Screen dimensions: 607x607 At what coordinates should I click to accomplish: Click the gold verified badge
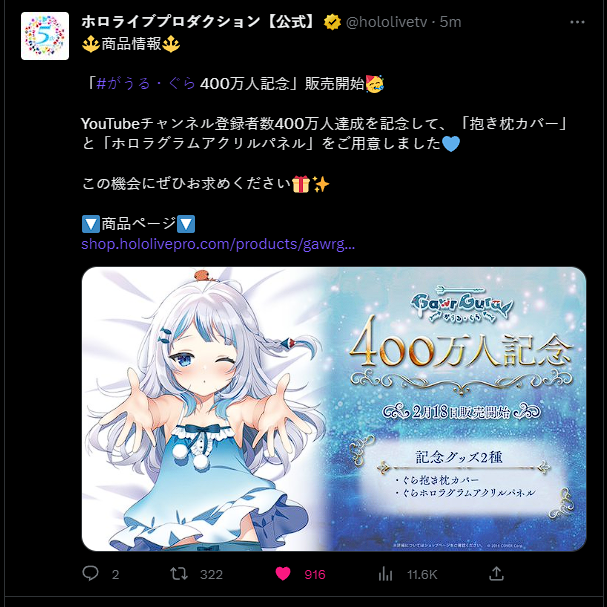click(x=332, y=22)
